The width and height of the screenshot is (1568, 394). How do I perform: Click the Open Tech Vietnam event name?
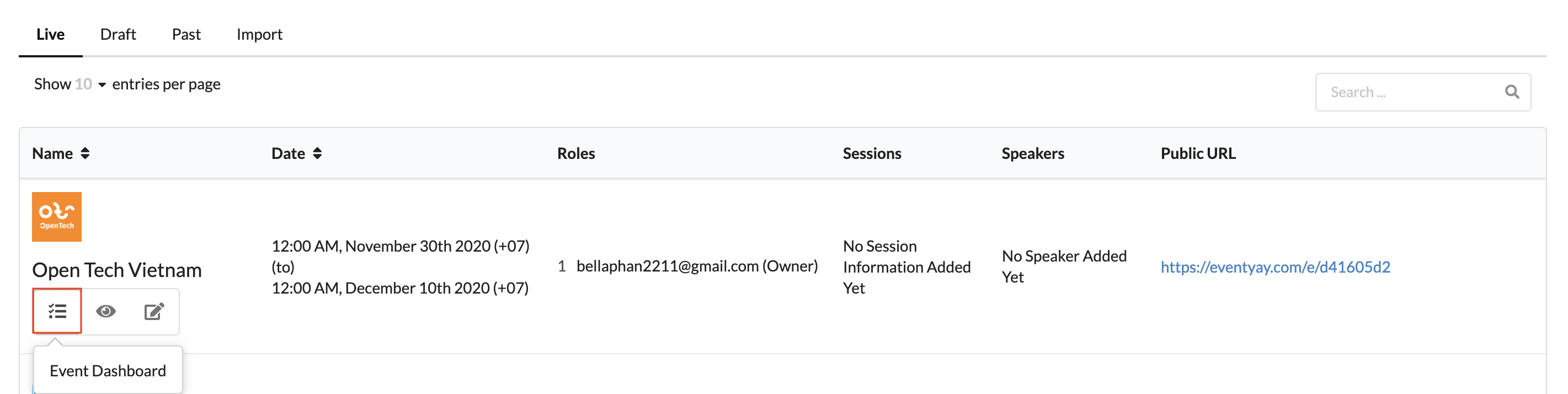point(117,269)
